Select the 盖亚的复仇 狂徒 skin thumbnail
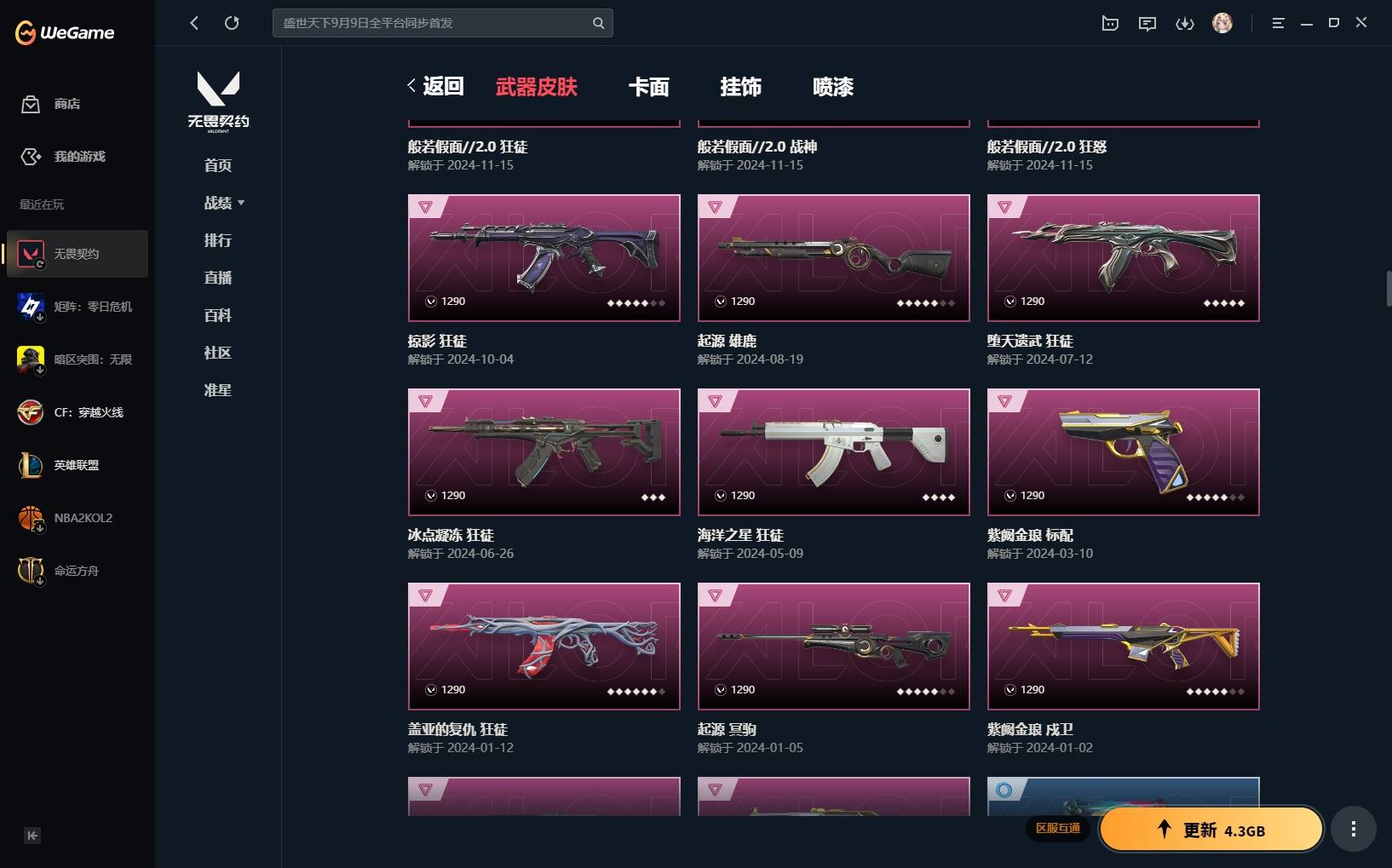1392x868 pixels. coord(544,647)
